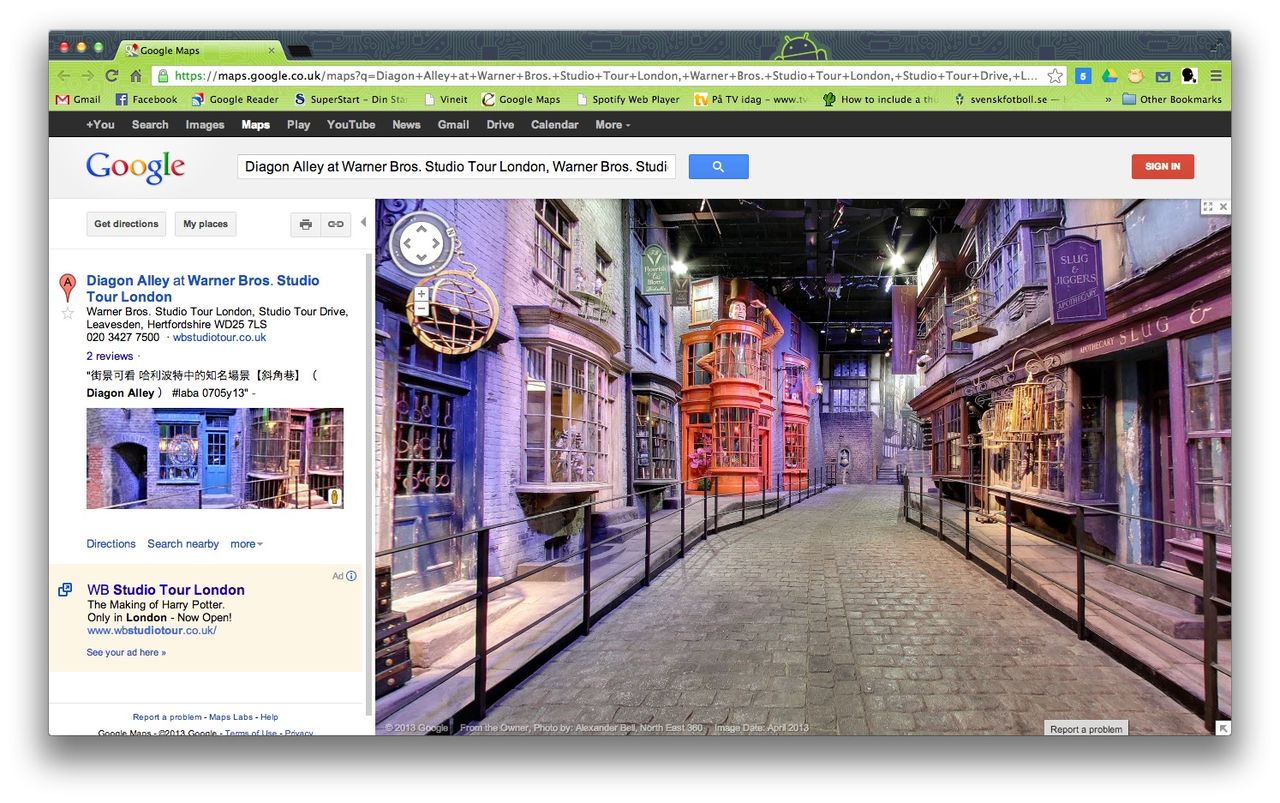Close the Street View panel
The image size is (1280, 803).
(1223, 207)
